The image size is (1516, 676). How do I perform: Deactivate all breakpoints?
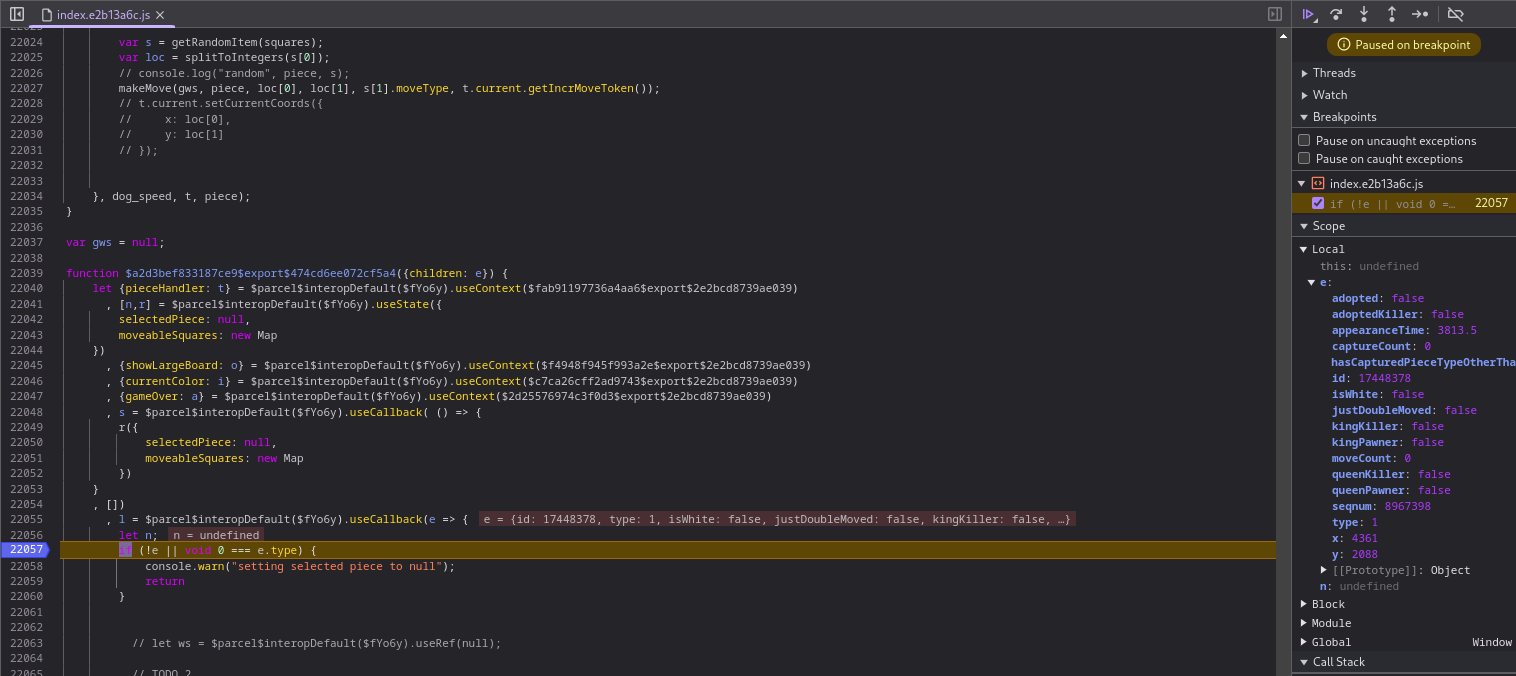click(x=1455, y=14)
